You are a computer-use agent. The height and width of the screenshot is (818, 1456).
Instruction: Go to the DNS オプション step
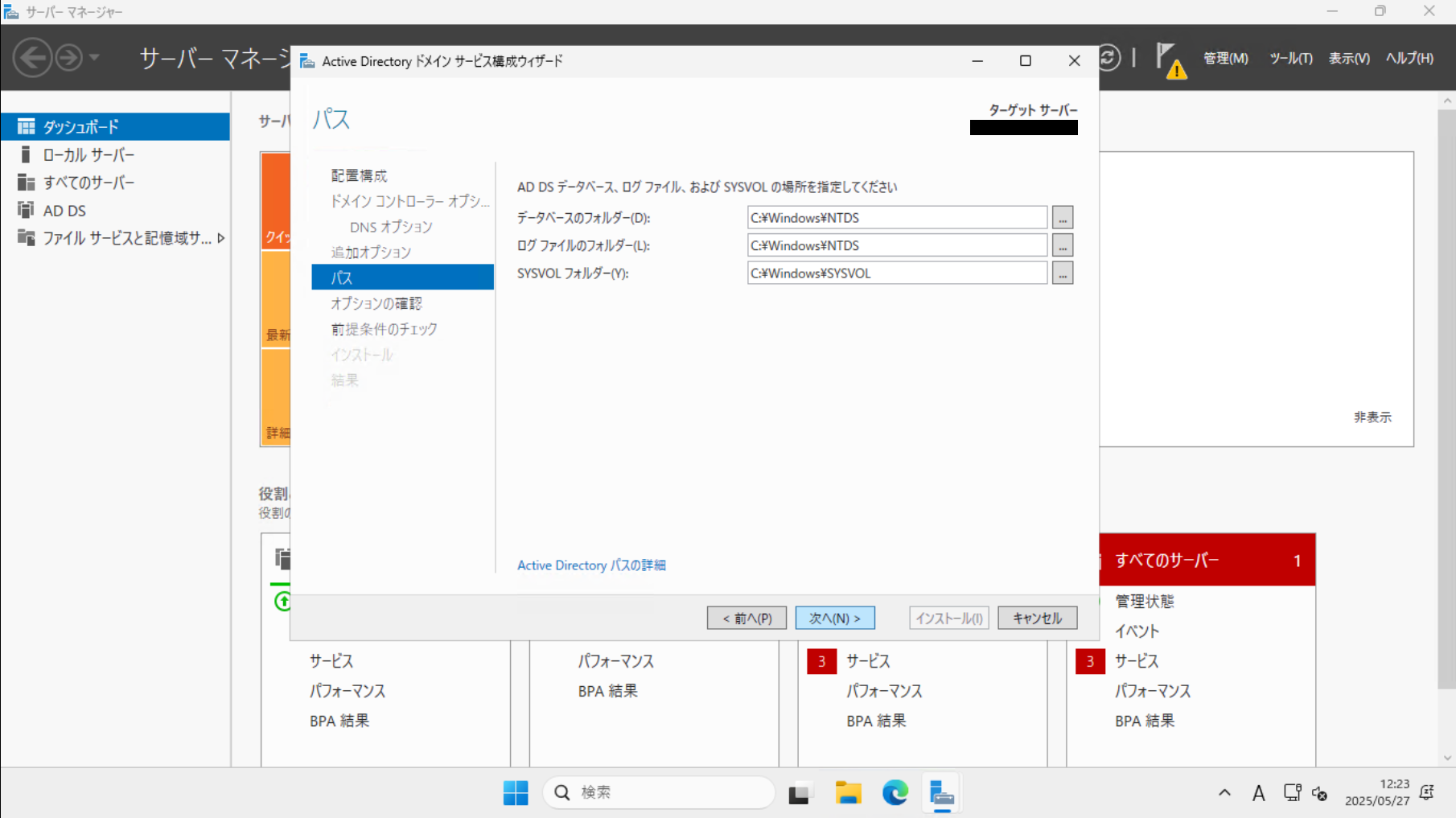pos(391,227)
